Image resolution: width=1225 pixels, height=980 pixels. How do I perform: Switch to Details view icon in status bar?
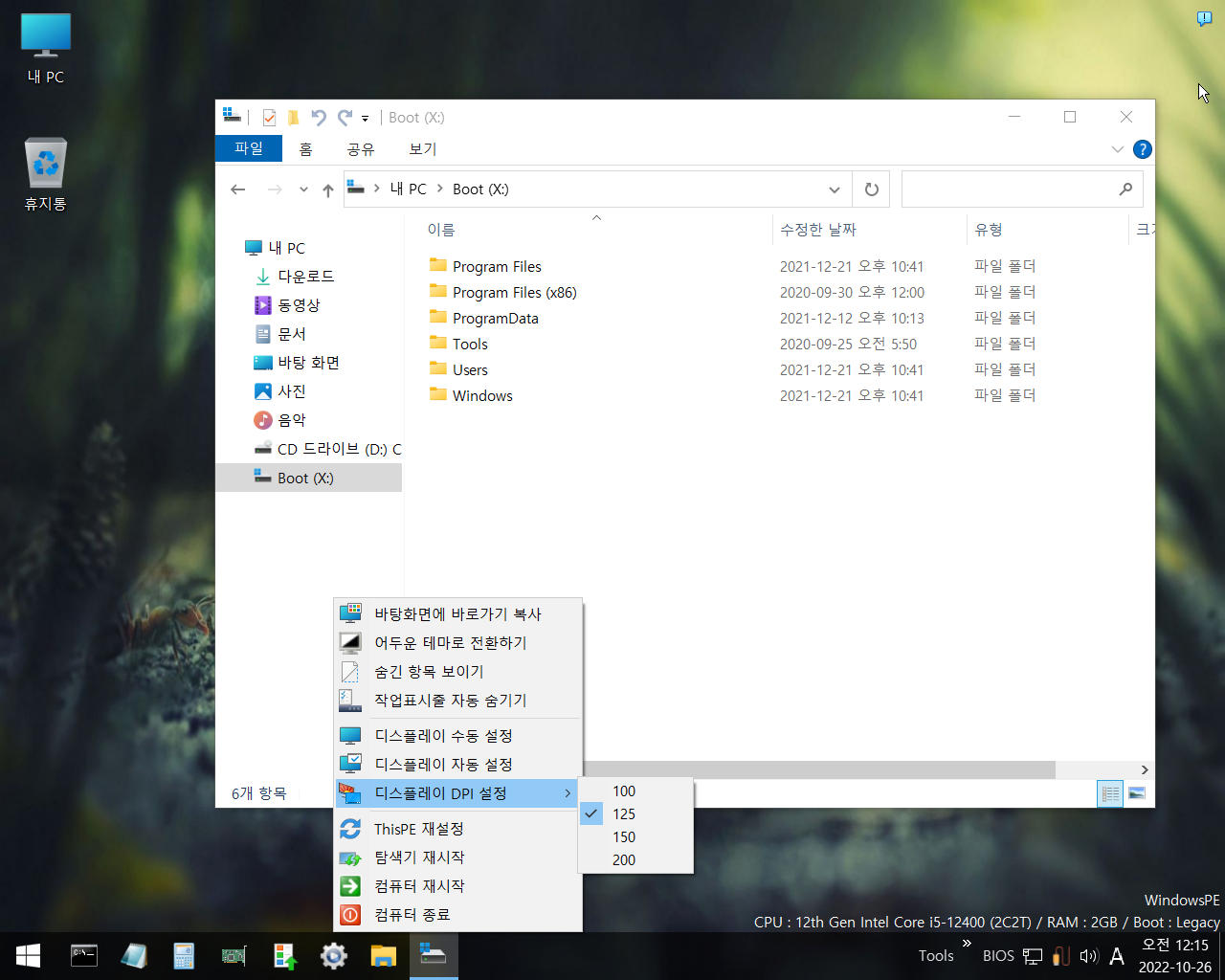pyautogui.click(x=1110, y=793)
